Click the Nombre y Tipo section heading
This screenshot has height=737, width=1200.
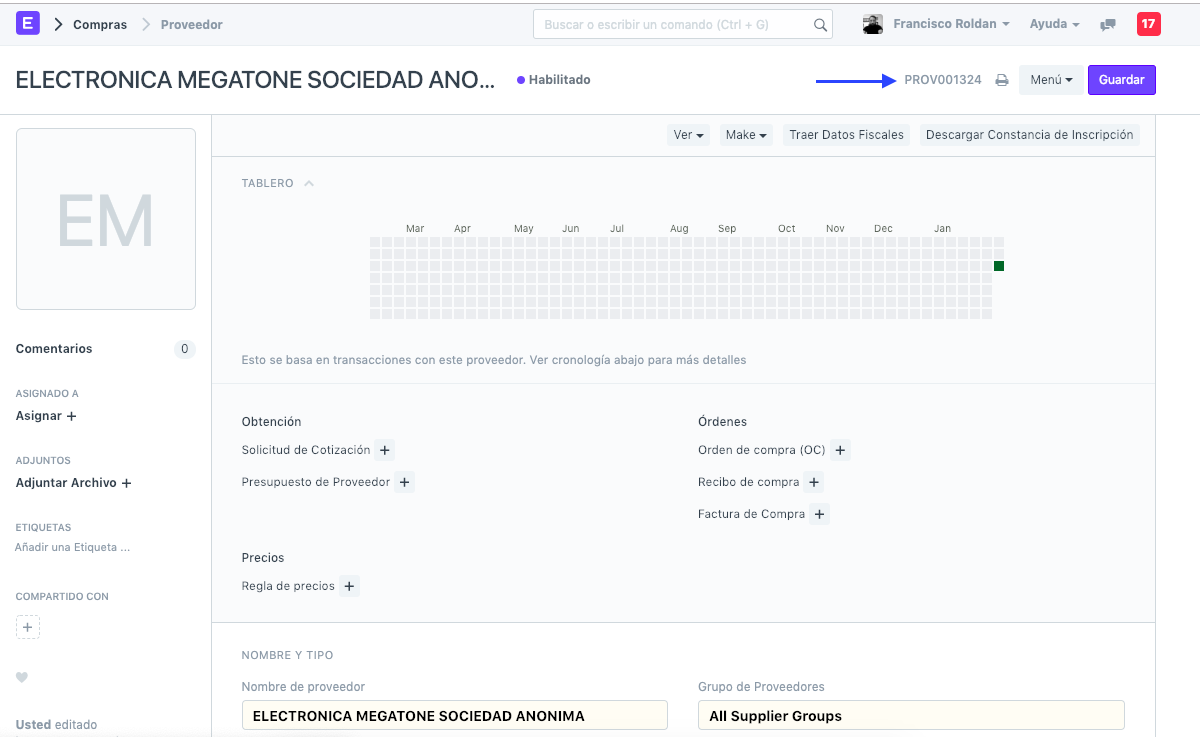(288, 656)
